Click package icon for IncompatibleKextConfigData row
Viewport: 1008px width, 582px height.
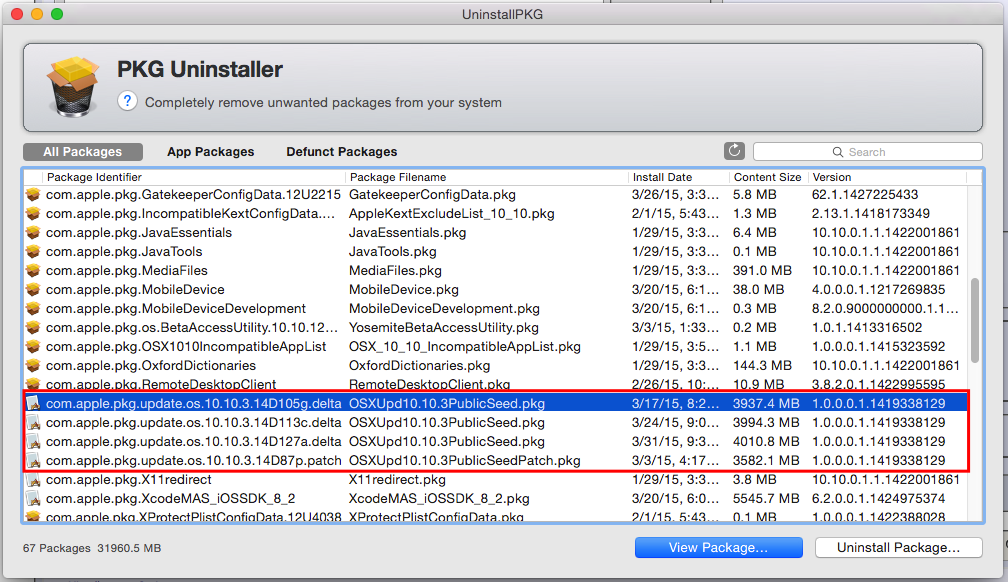pos(33,214)
